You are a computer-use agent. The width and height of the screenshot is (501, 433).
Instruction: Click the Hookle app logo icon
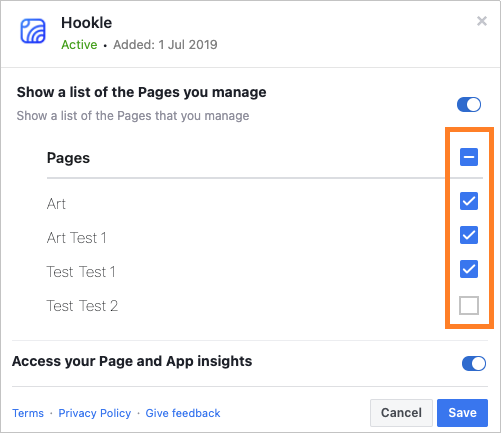pyautogui.click(x=33, y=31)
